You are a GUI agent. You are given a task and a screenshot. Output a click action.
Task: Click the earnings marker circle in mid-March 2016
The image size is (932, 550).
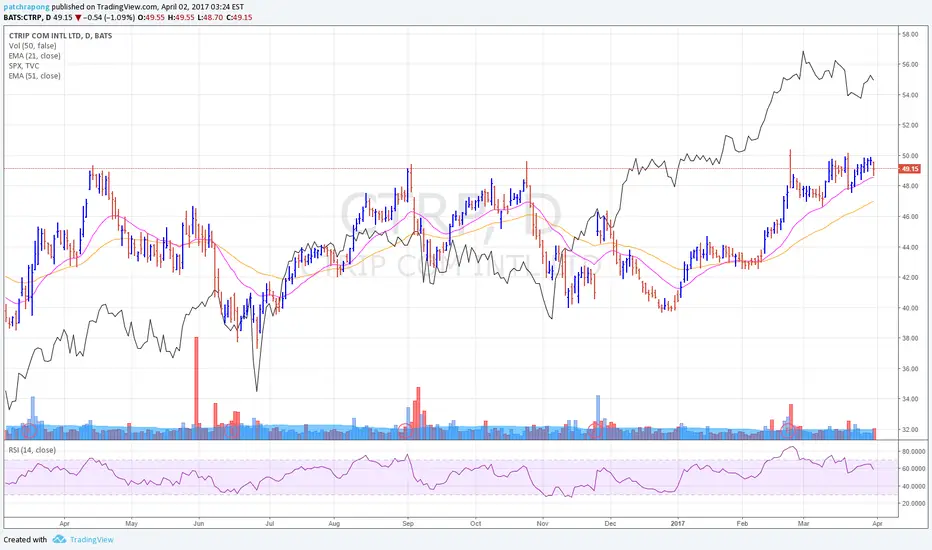tap(29, 430)
